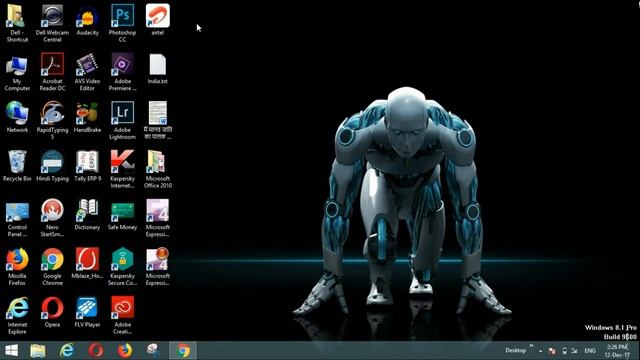The image size is (640, 360).
Task: Select the Microsoft Expression icon beside Kaspersky Secure
Action: pos(158,260)
